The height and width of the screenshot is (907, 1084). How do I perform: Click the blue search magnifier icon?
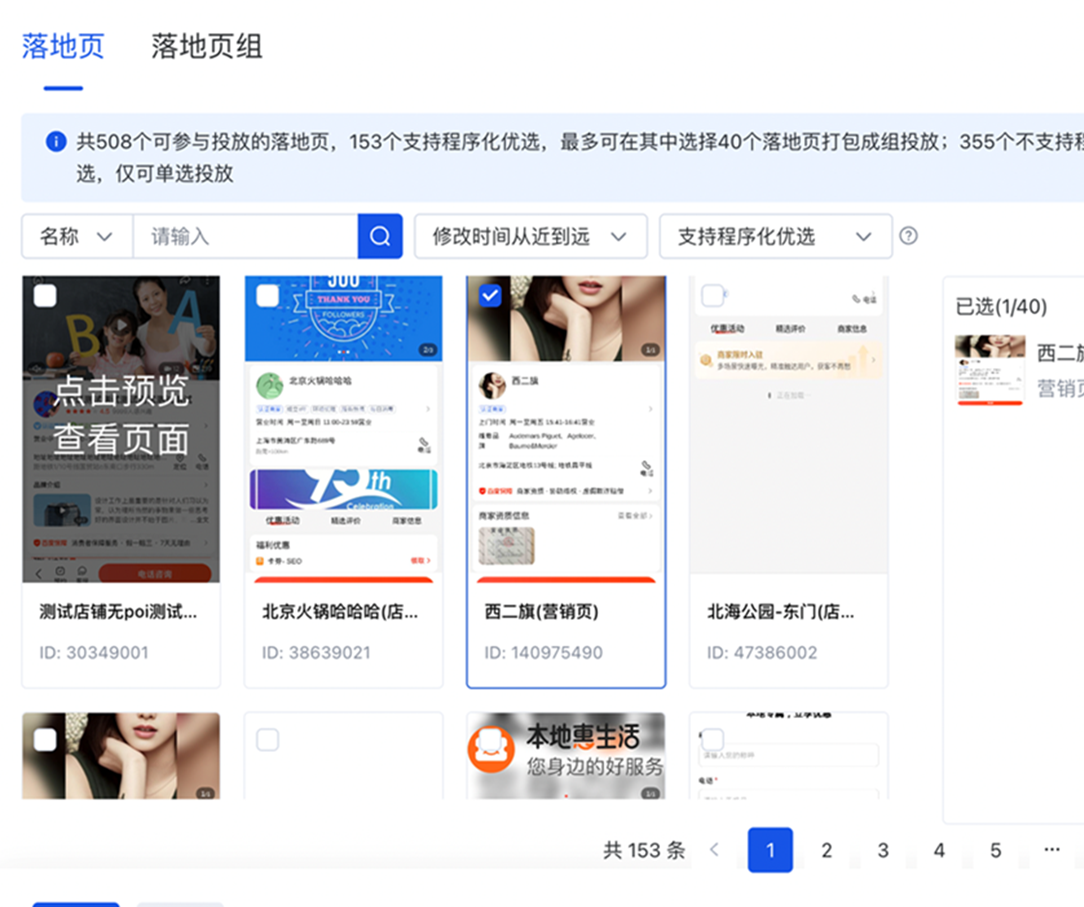(380, 237)
